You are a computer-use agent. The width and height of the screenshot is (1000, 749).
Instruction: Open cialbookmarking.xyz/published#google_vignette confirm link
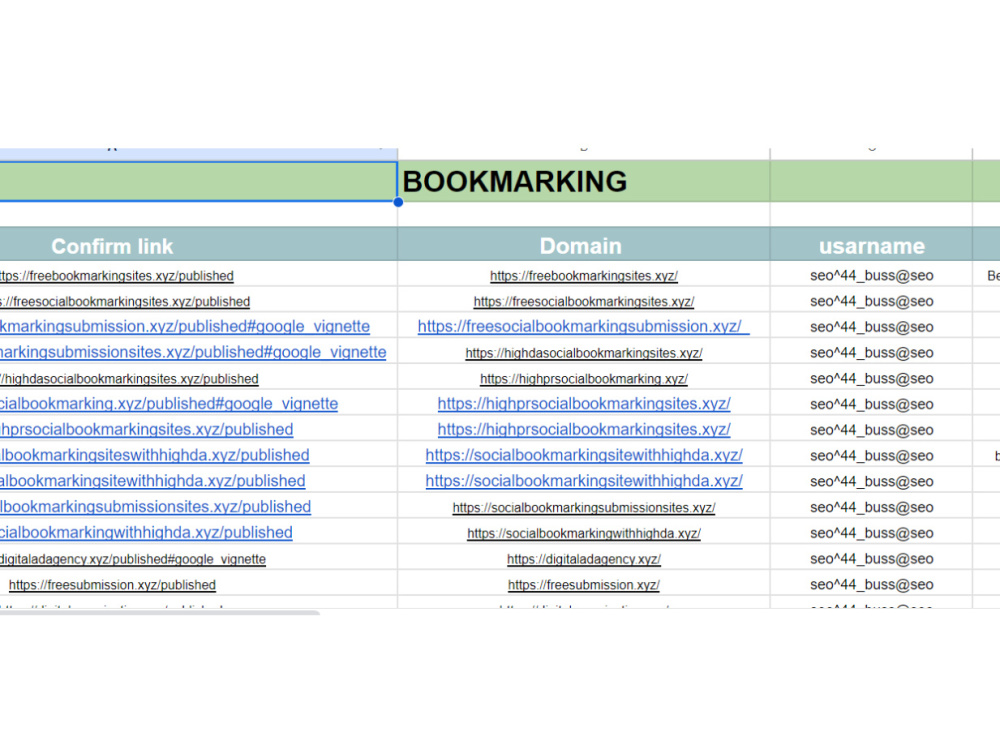pyautogui.click(x=169, y=404)
